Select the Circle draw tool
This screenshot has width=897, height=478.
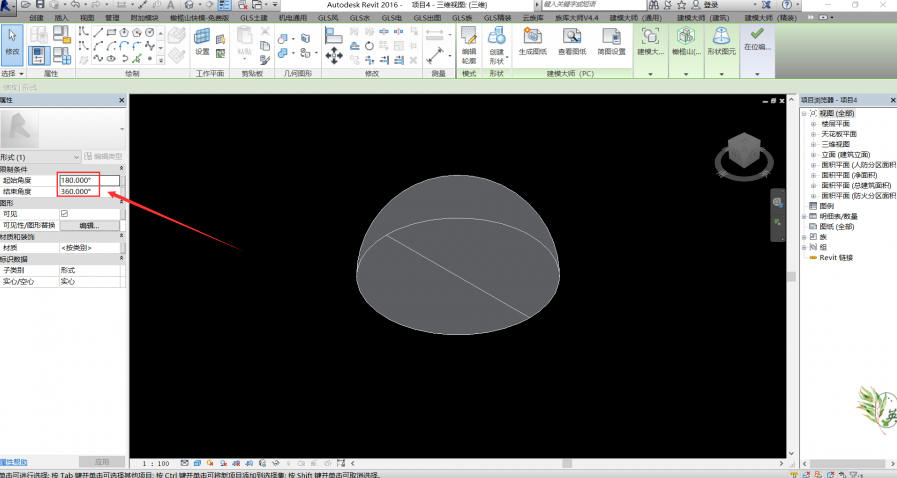pyautogui.click(x=149, y=32)
